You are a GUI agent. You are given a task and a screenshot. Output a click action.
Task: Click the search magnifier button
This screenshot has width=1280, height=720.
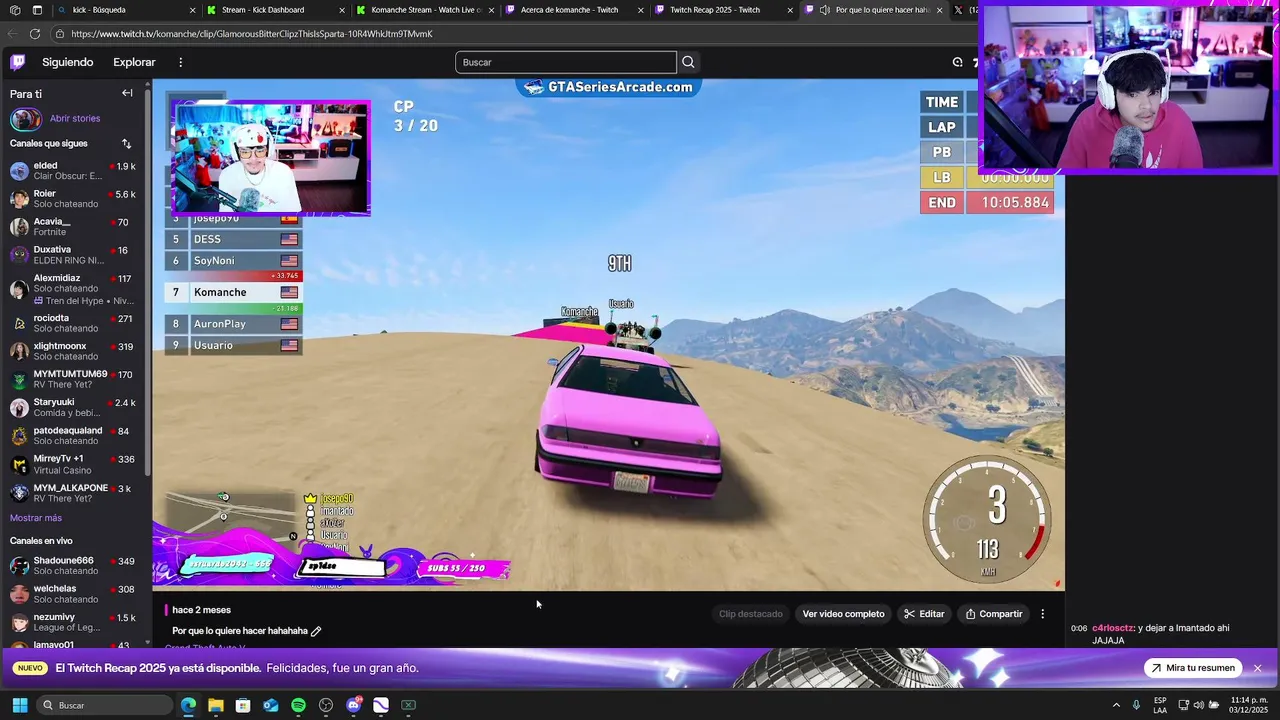[688, 62]
